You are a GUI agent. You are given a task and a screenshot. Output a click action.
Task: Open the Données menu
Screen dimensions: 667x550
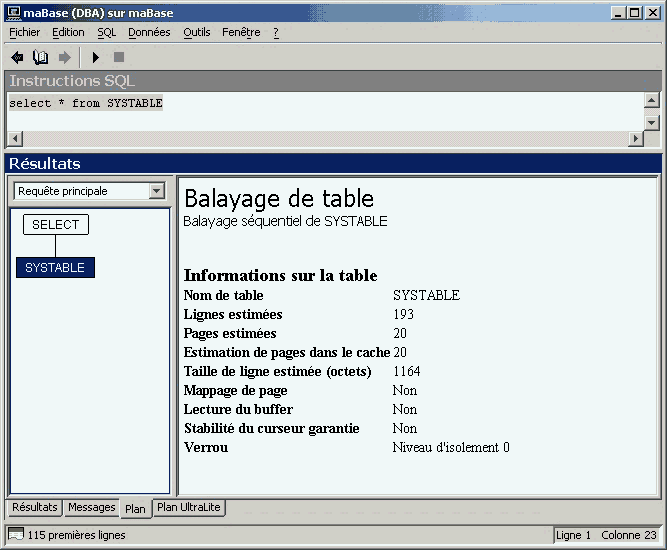point(149,32)
